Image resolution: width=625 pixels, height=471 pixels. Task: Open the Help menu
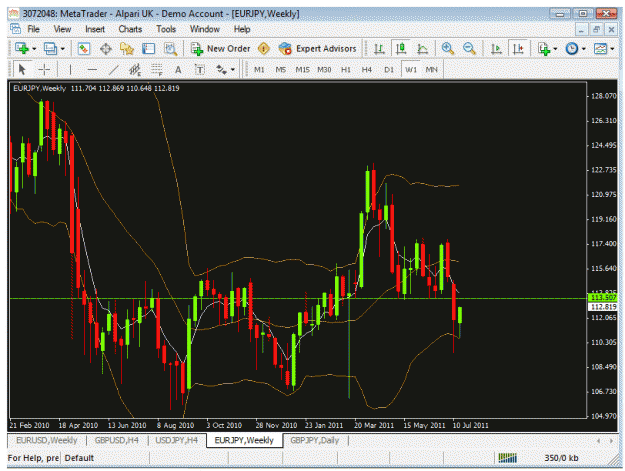tap(242, 29)
